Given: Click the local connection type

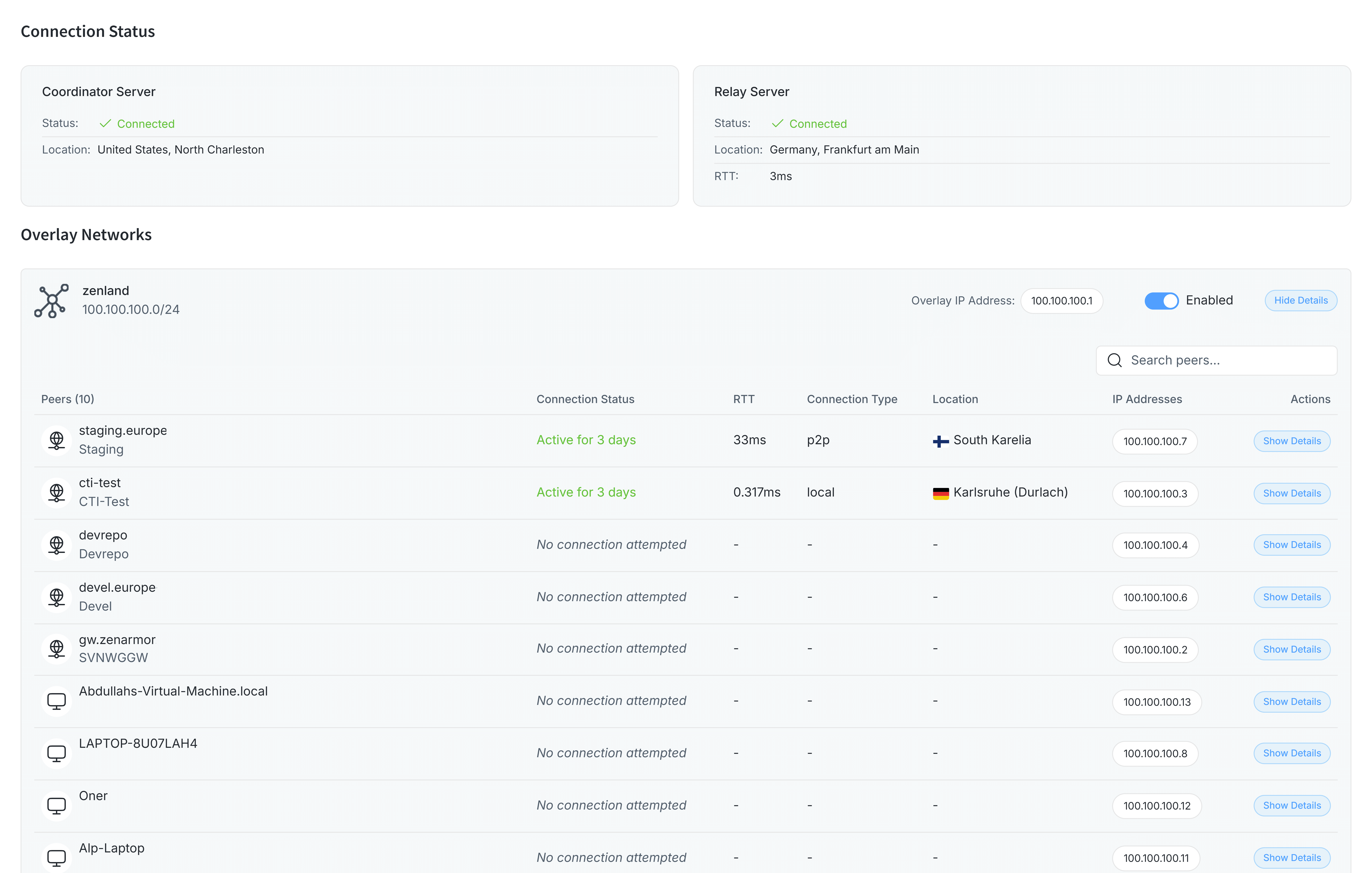Looking at the screenshot, I should pos(820,492).
